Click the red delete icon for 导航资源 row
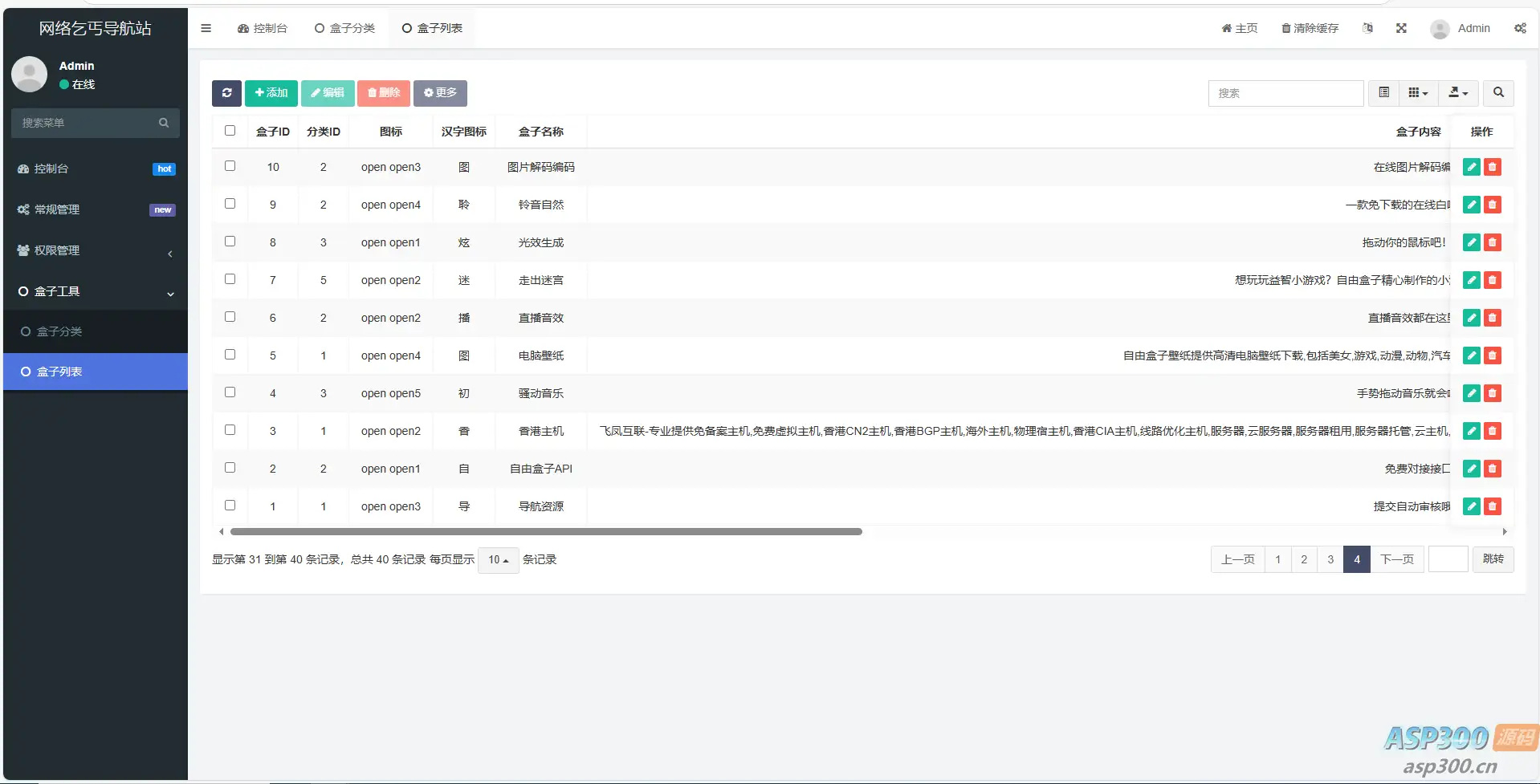Viewport: 1540px width, 784px height. pos(1493,506)
